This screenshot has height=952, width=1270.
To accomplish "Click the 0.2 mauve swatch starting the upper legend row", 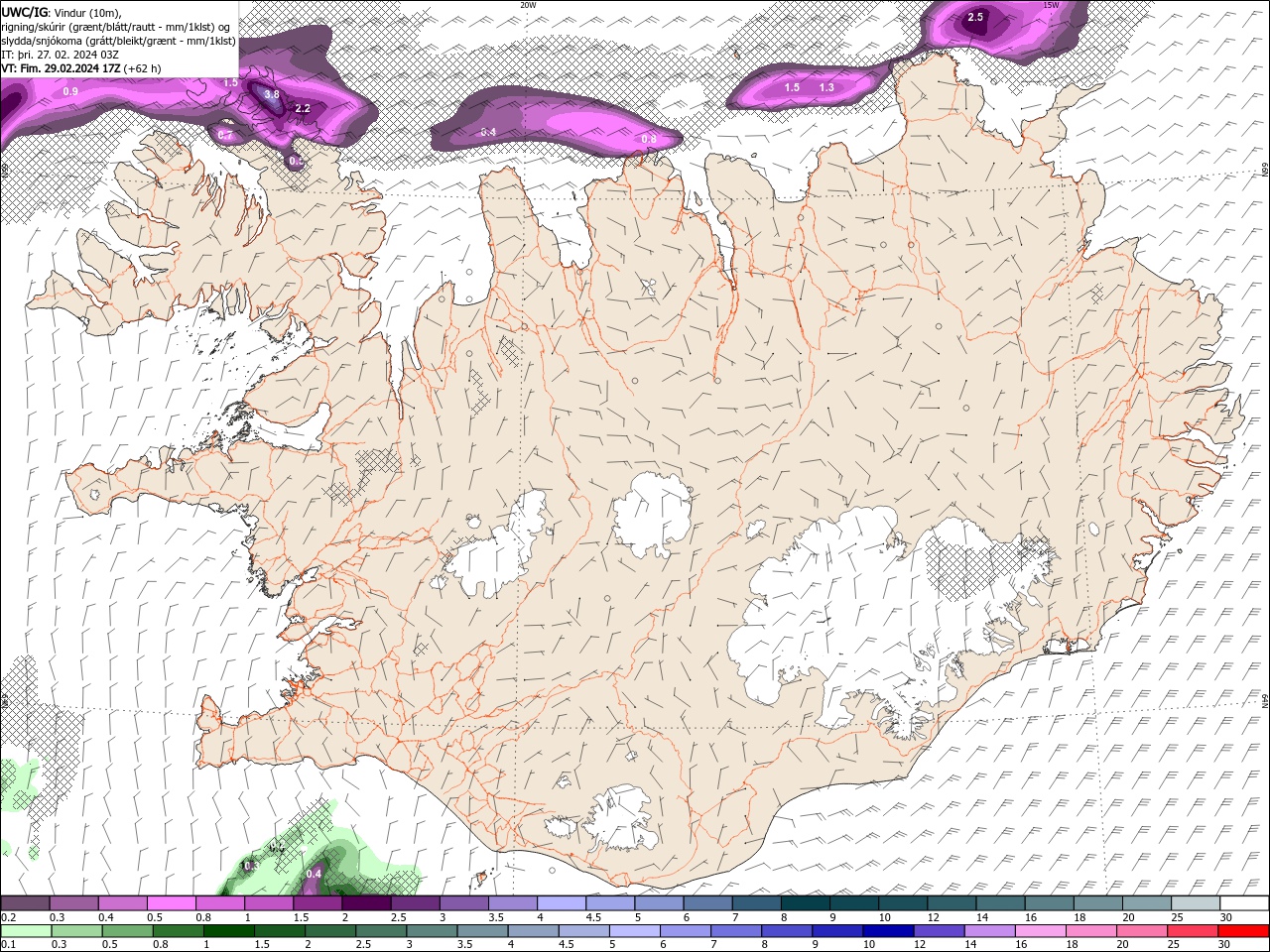I will [x=25, y=903].
